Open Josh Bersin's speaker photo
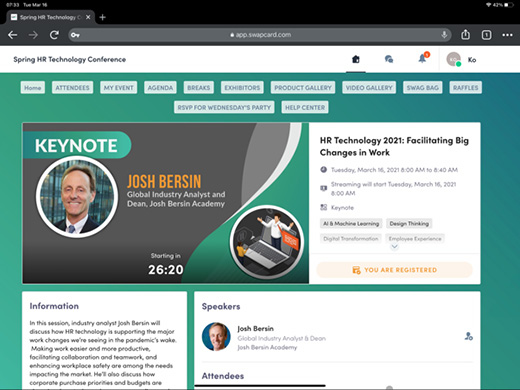The width and height of the screenshot is (520, 390). pyautogui.click(x=216, y=337)
